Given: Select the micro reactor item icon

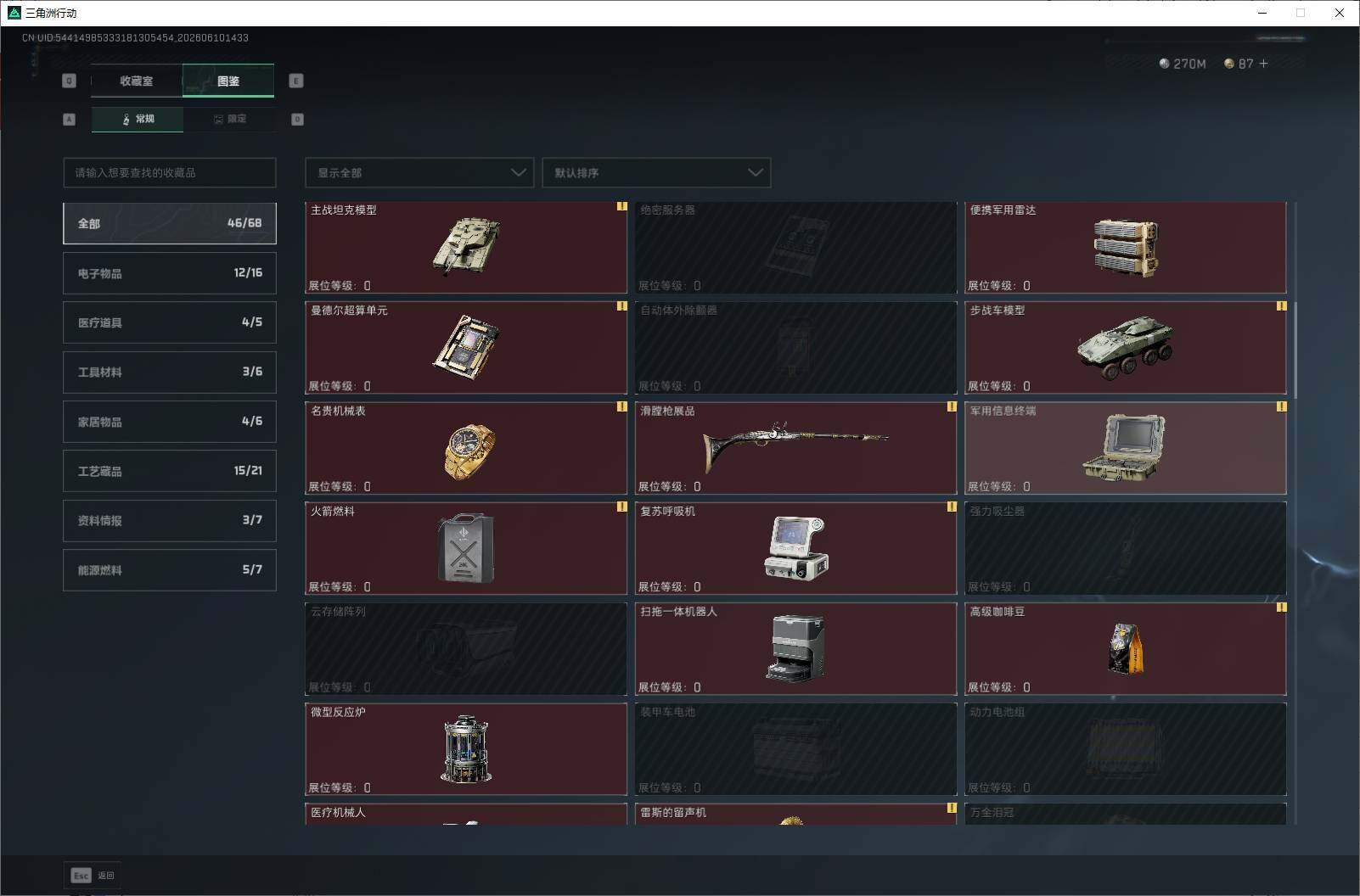Looking at the screenshot, I should (466, 748).
